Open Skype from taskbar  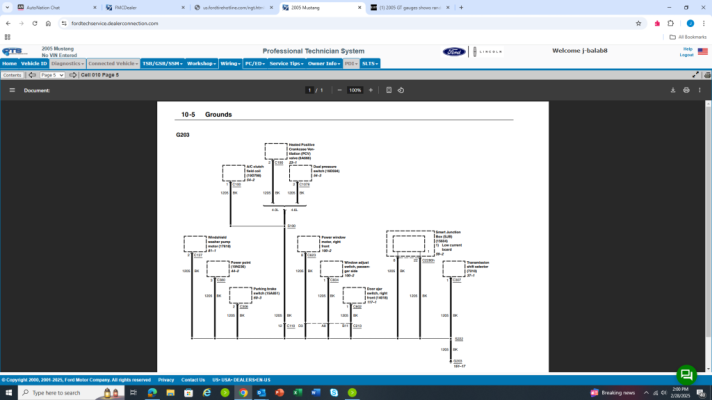[x=334, y=392]
